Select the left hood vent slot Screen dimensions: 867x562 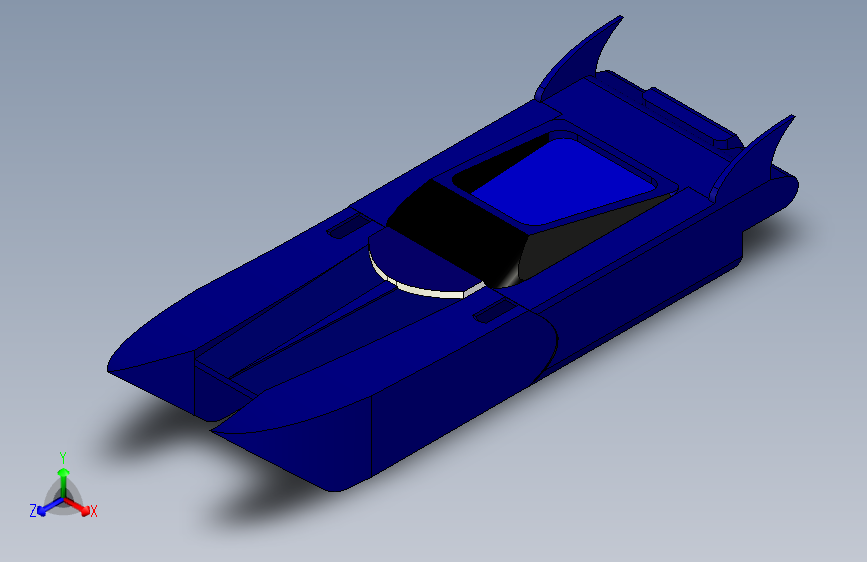pyautogui.click(x=348, y=227)
